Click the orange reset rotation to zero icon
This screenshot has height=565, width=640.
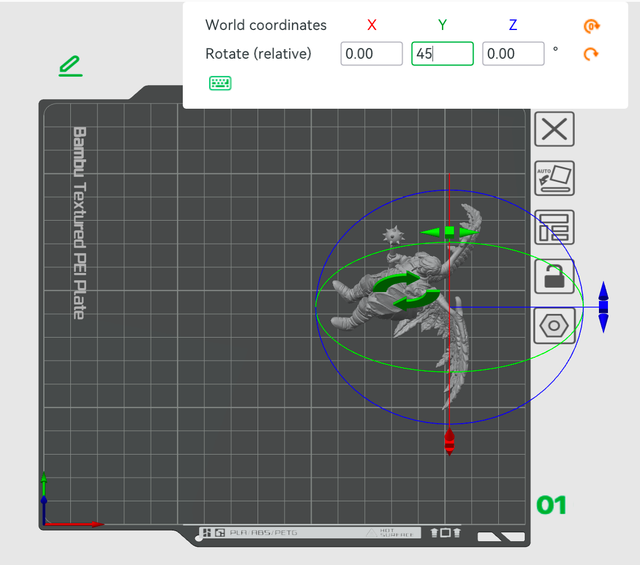tap(591, 26)
